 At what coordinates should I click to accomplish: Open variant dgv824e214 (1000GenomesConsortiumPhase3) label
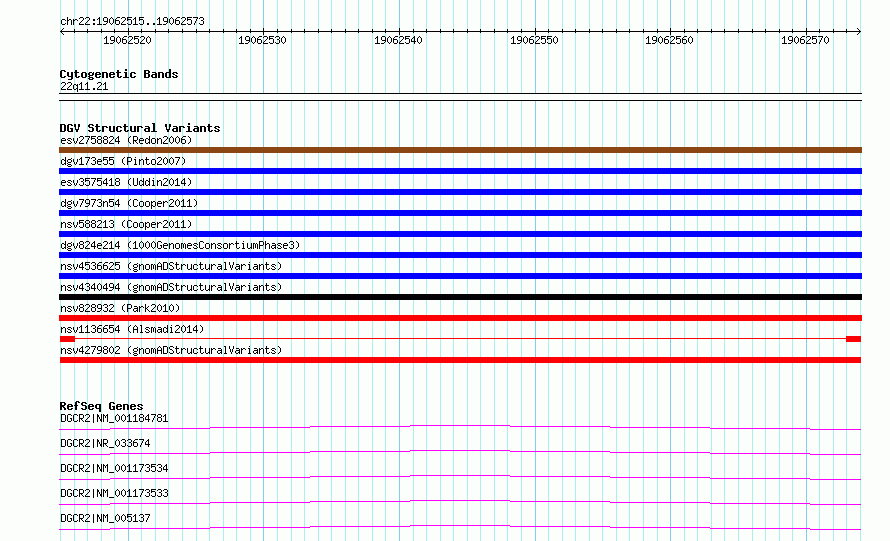coord(180,245)
